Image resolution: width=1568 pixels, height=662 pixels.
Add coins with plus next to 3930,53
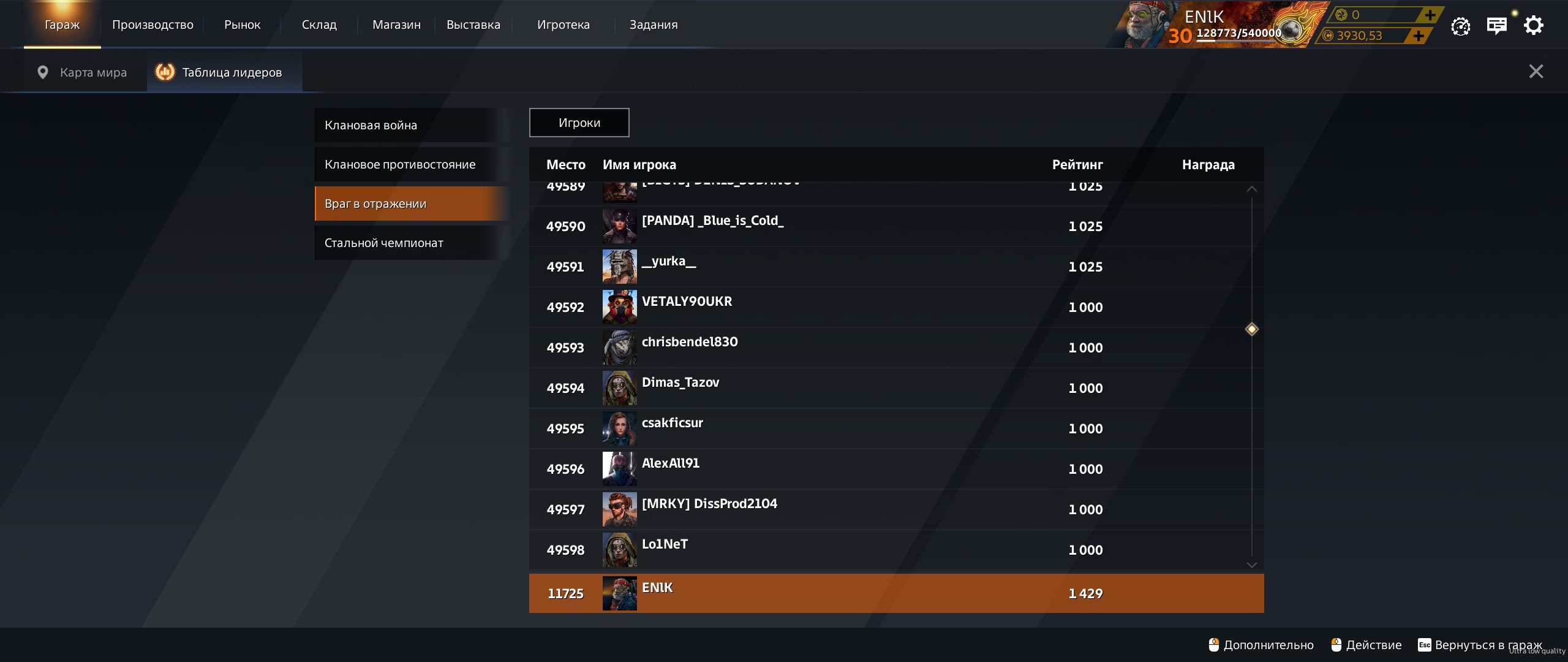[x=1419, y=36]
